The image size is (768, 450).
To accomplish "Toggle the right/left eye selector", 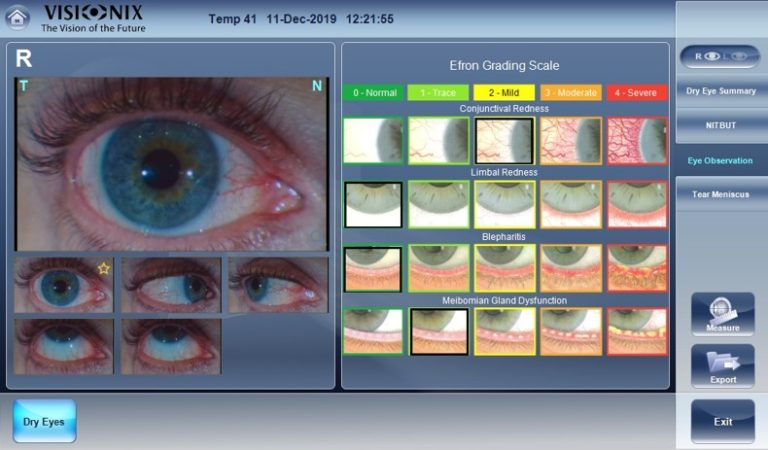I will (722, 57).
